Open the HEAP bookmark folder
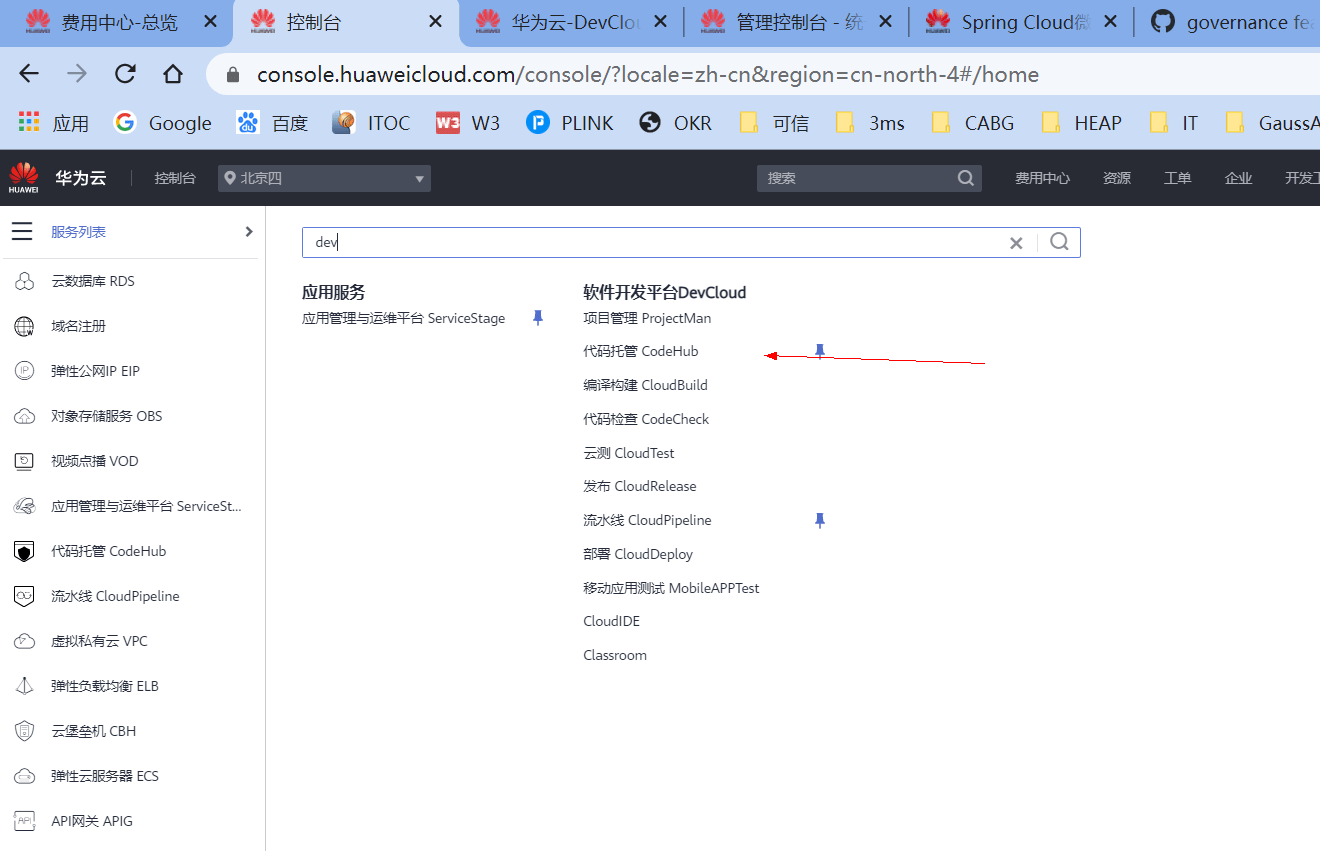 [1082, 123]
